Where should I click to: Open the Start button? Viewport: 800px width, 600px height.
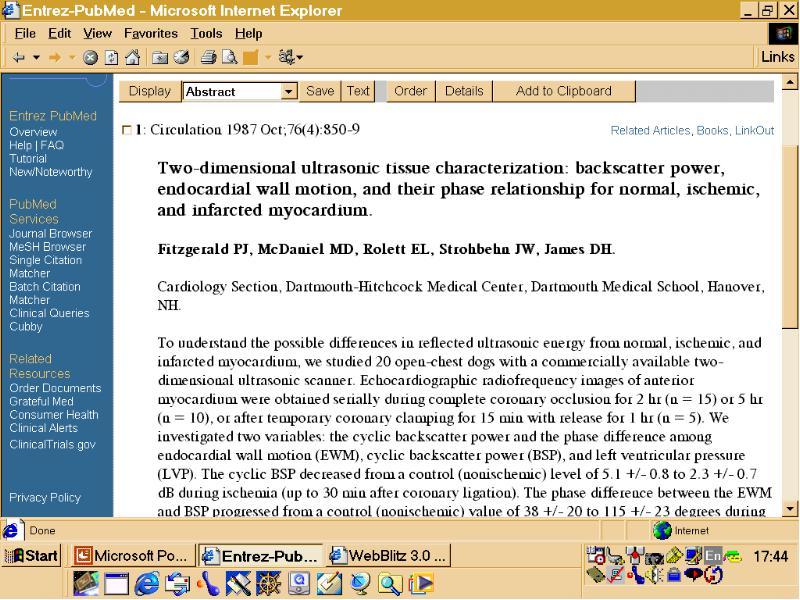[x=31, y=556]
